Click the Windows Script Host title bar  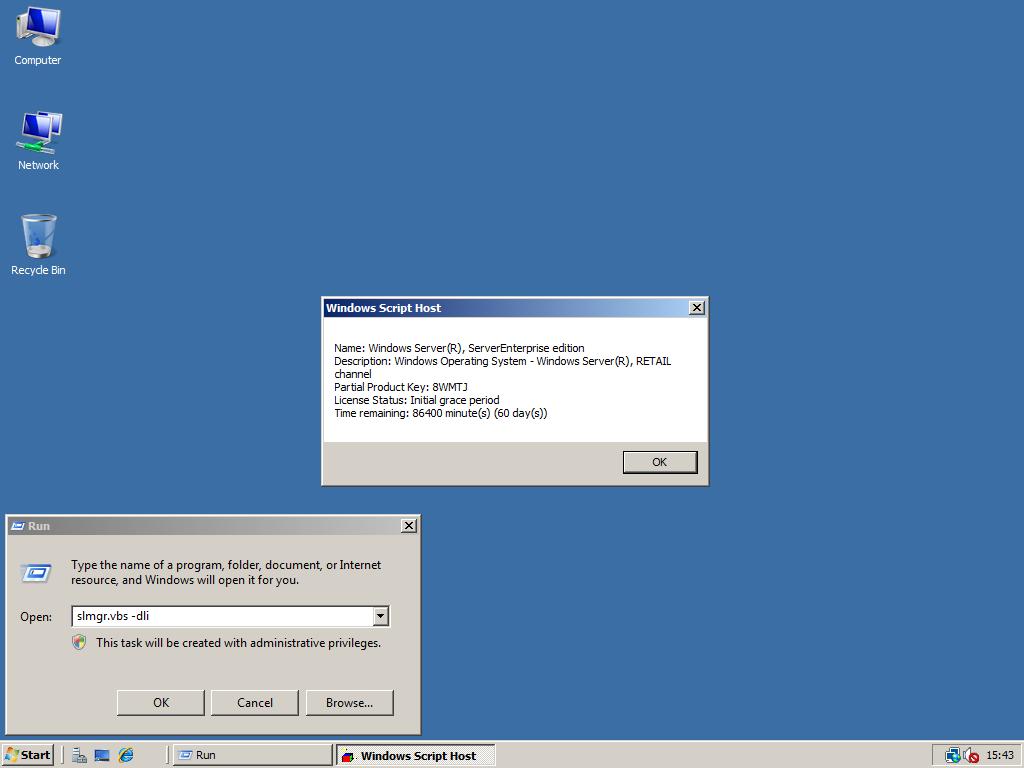(506, 308)
